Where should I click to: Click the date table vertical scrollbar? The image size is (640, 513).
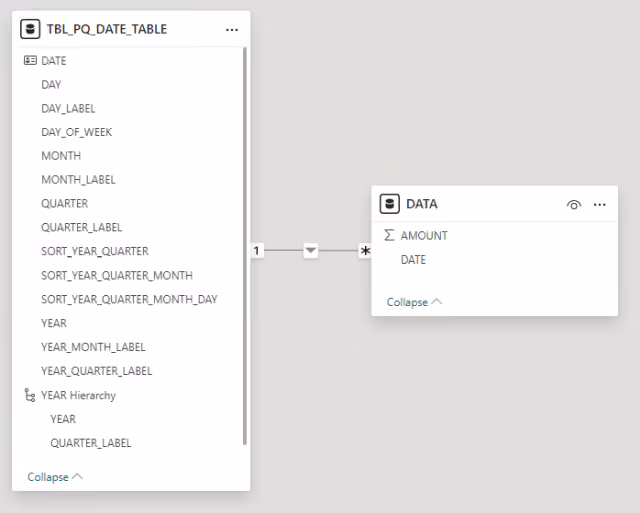click(245, 246)
